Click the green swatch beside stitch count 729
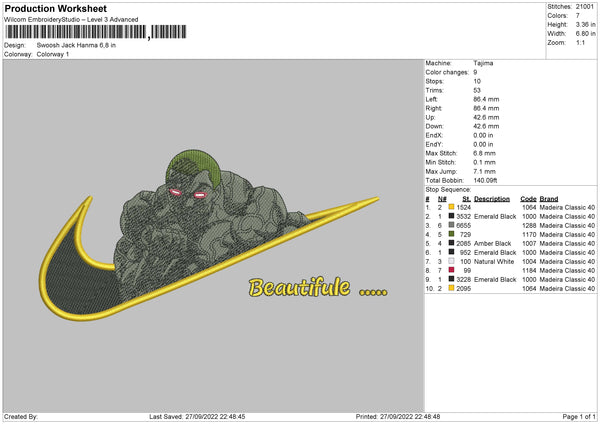Viewport: 600px width, 424px height. click(x=451, y=234)
